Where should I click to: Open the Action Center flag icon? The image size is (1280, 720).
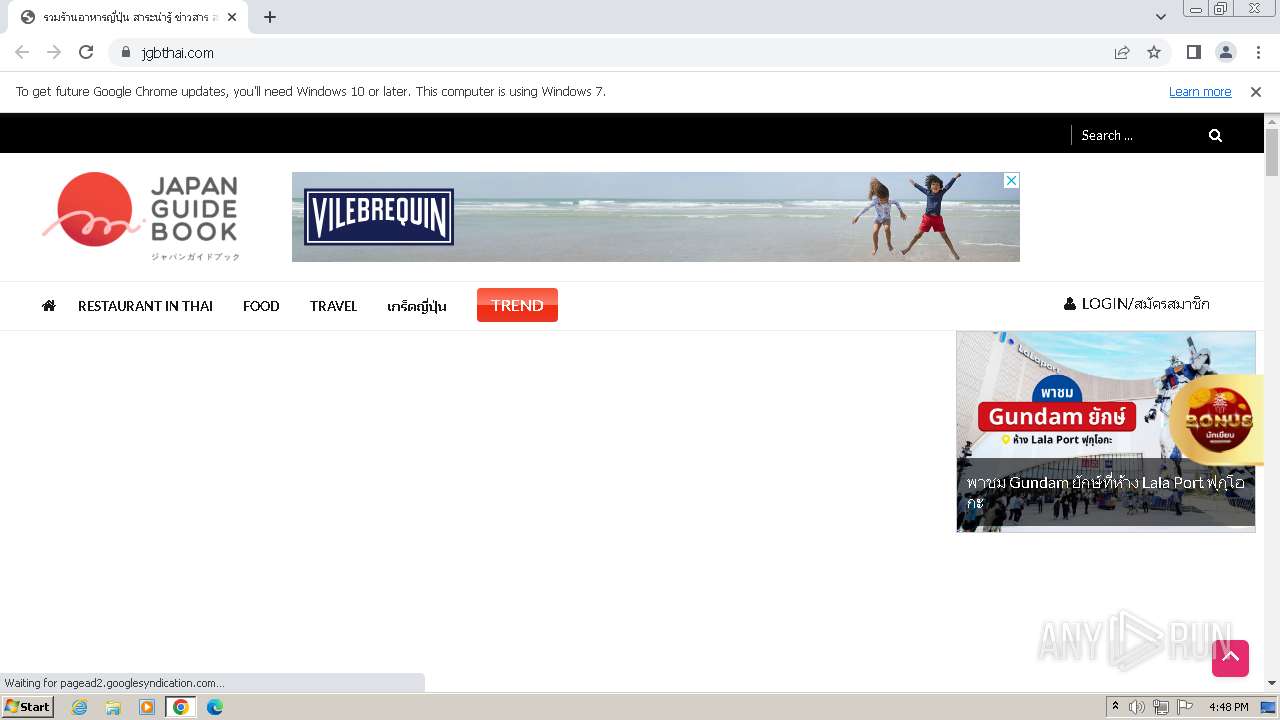(x=1185, y=707)
